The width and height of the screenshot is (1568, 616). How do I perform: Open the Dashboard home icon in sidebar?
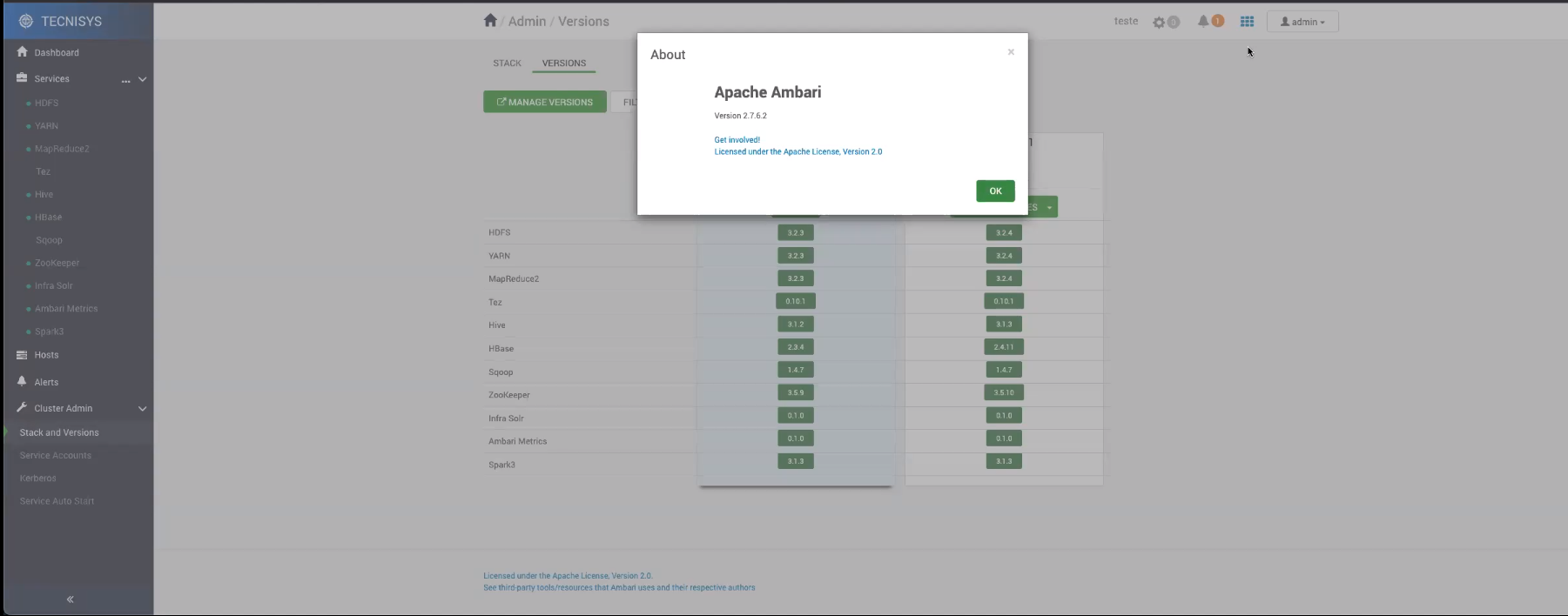23,52
